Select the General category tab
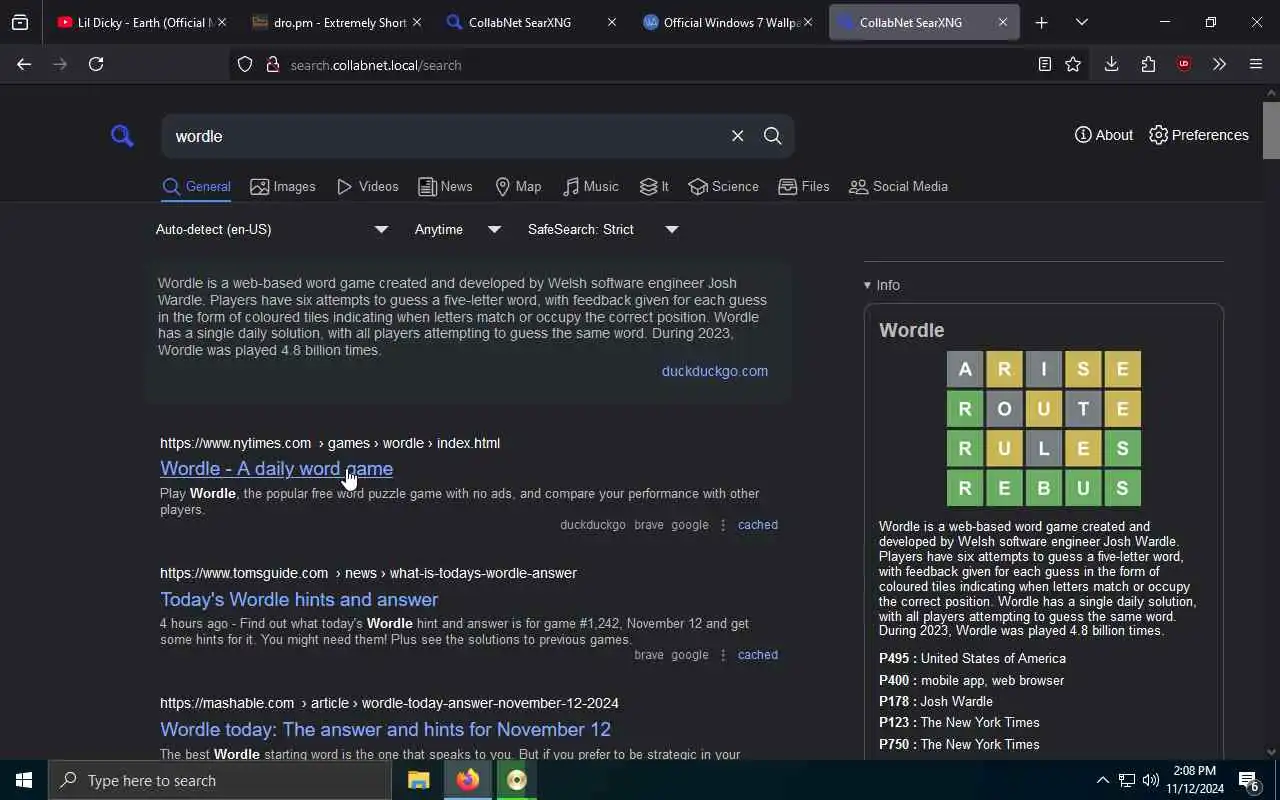Viewport: 1280px width, 800px height. point(196,187)
